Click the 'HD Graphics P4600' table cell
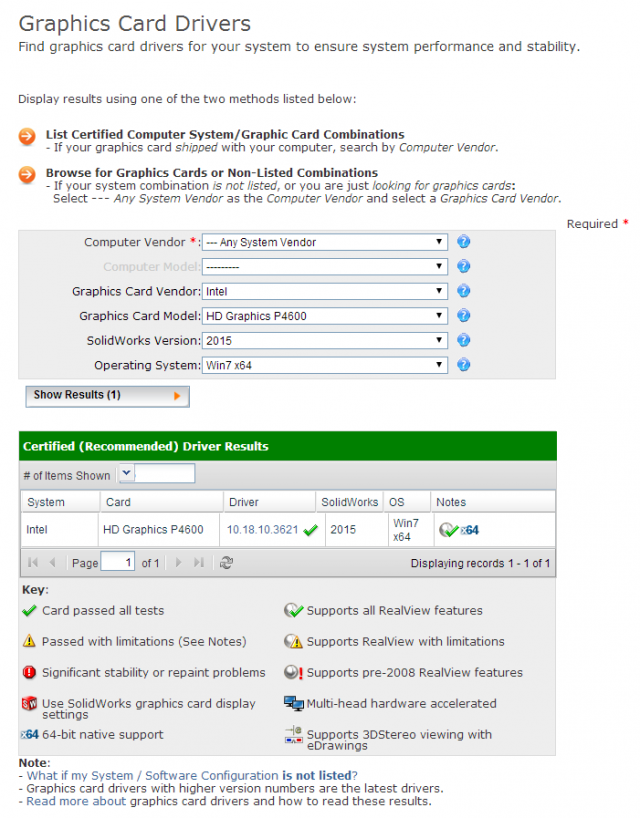Screen dimensions: 640x819 coord(159,530)
